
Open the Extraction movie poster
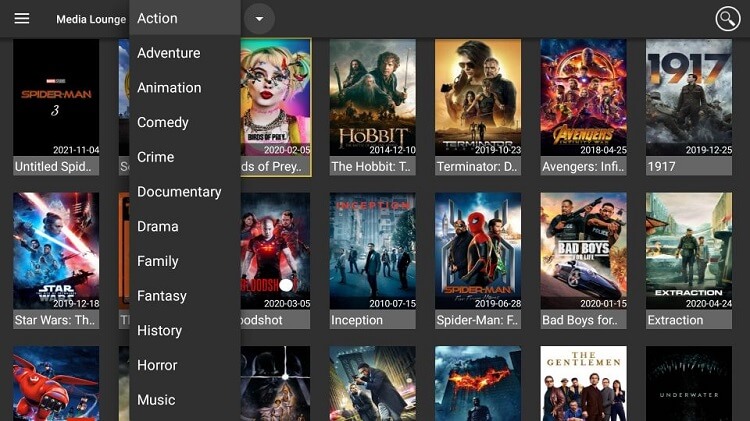(689, 251)
